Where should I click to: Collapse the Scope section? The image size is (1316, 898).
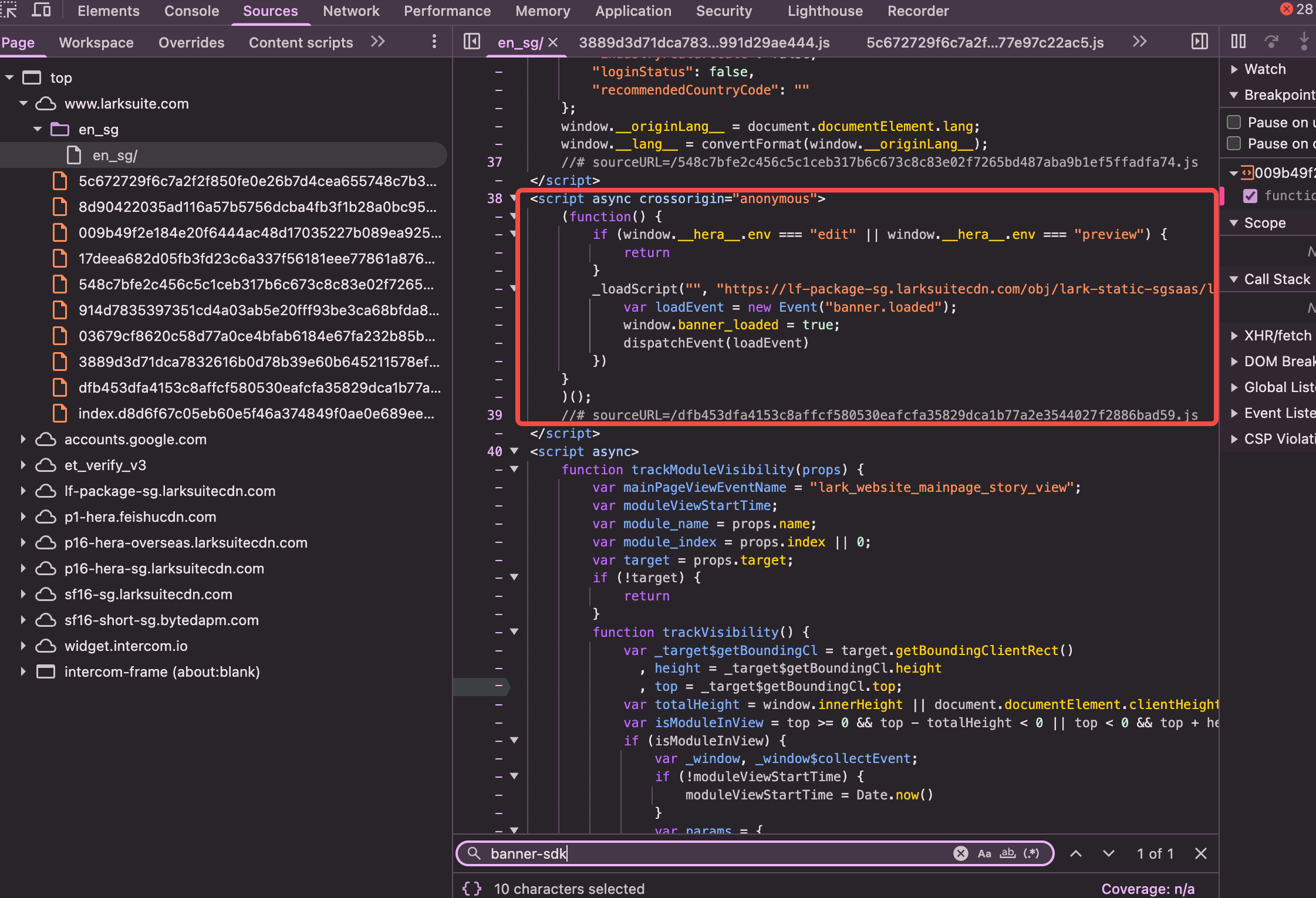pyautogui.click(x=1234, y=223)
